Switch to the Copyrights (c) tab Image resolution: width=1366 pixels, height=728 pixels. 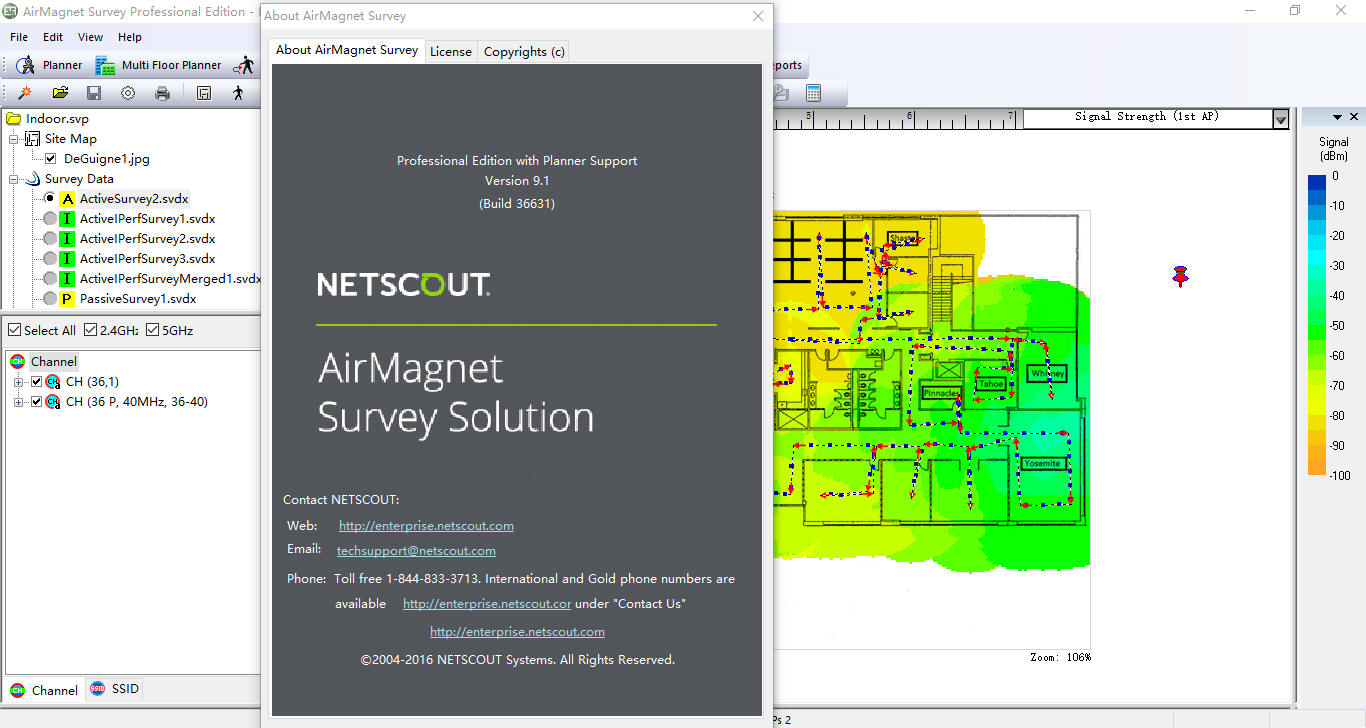click(x=524, y=51)
